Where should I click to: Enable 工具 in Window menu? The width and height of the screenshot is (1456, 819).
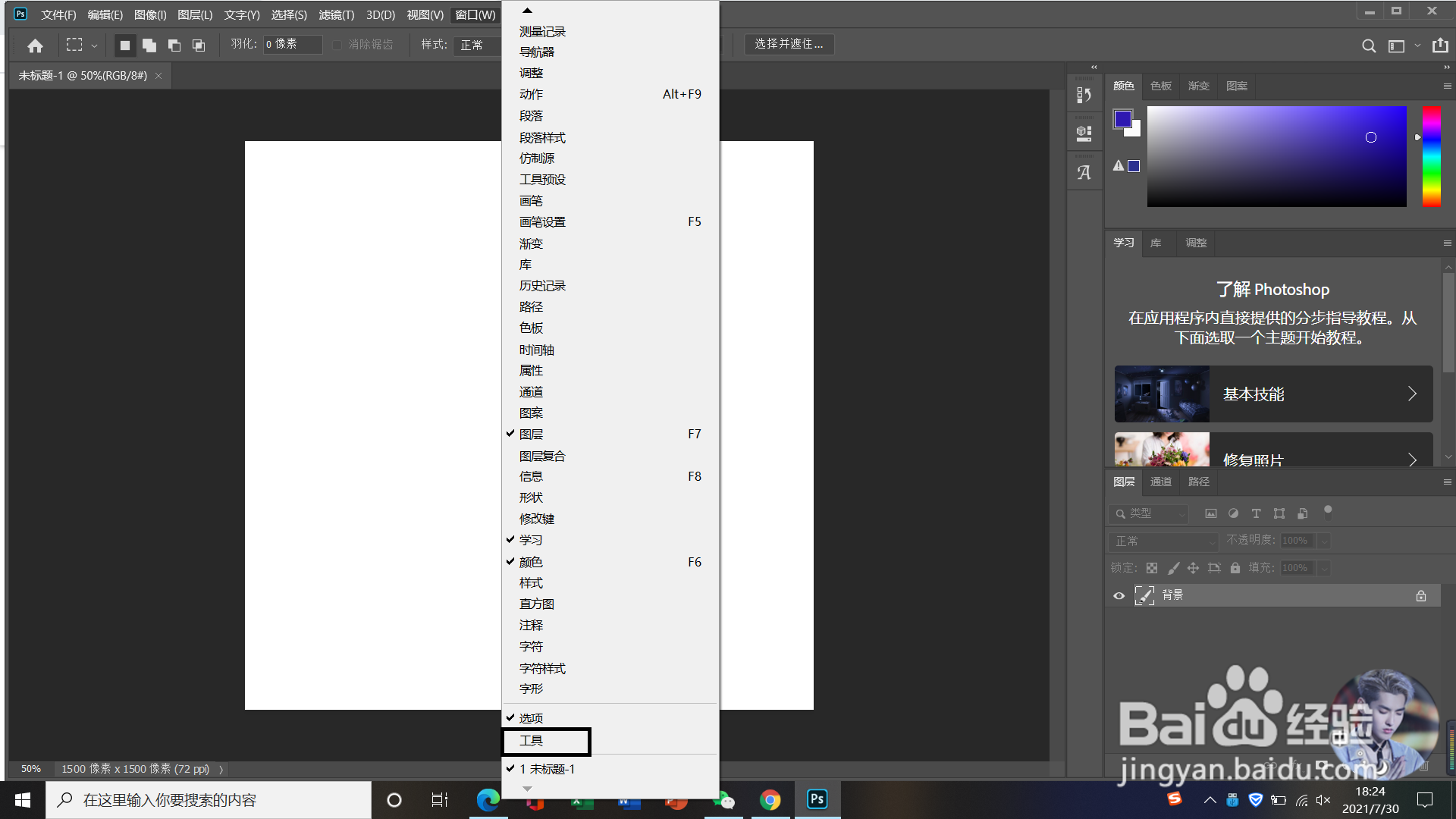(x=610, y=741)
